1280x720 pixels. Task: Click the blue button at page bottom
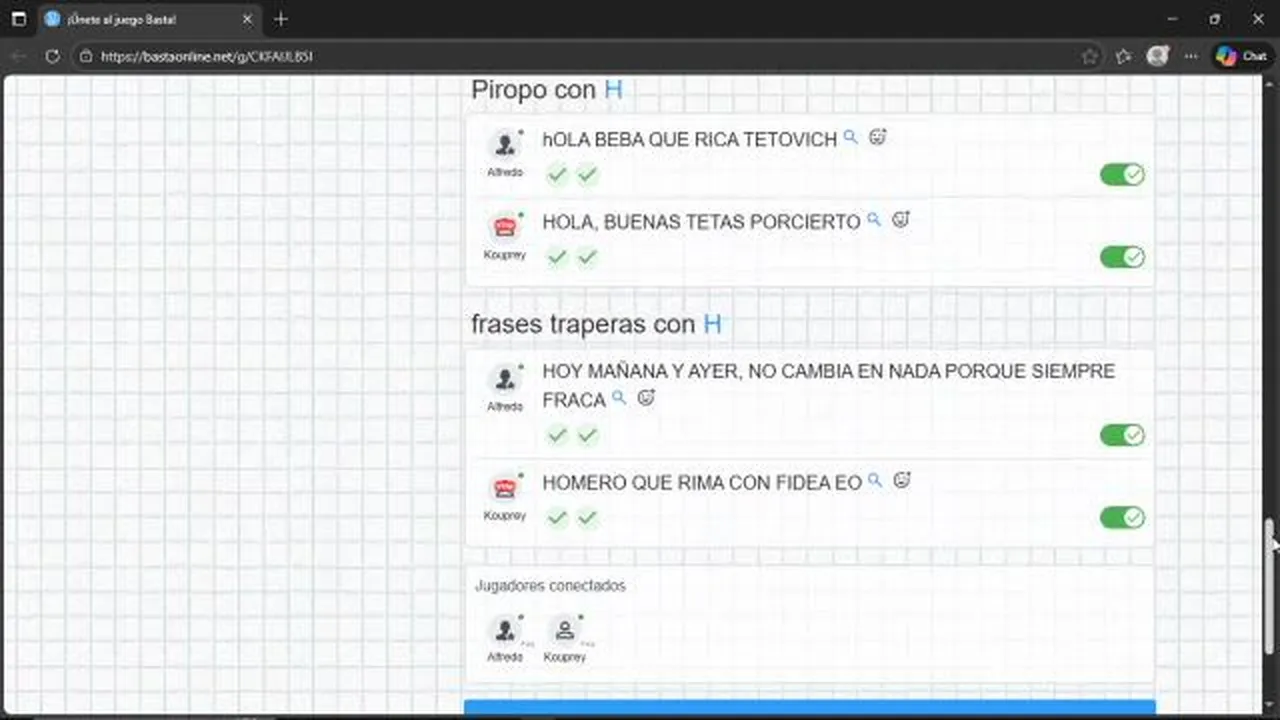point(809,708)
